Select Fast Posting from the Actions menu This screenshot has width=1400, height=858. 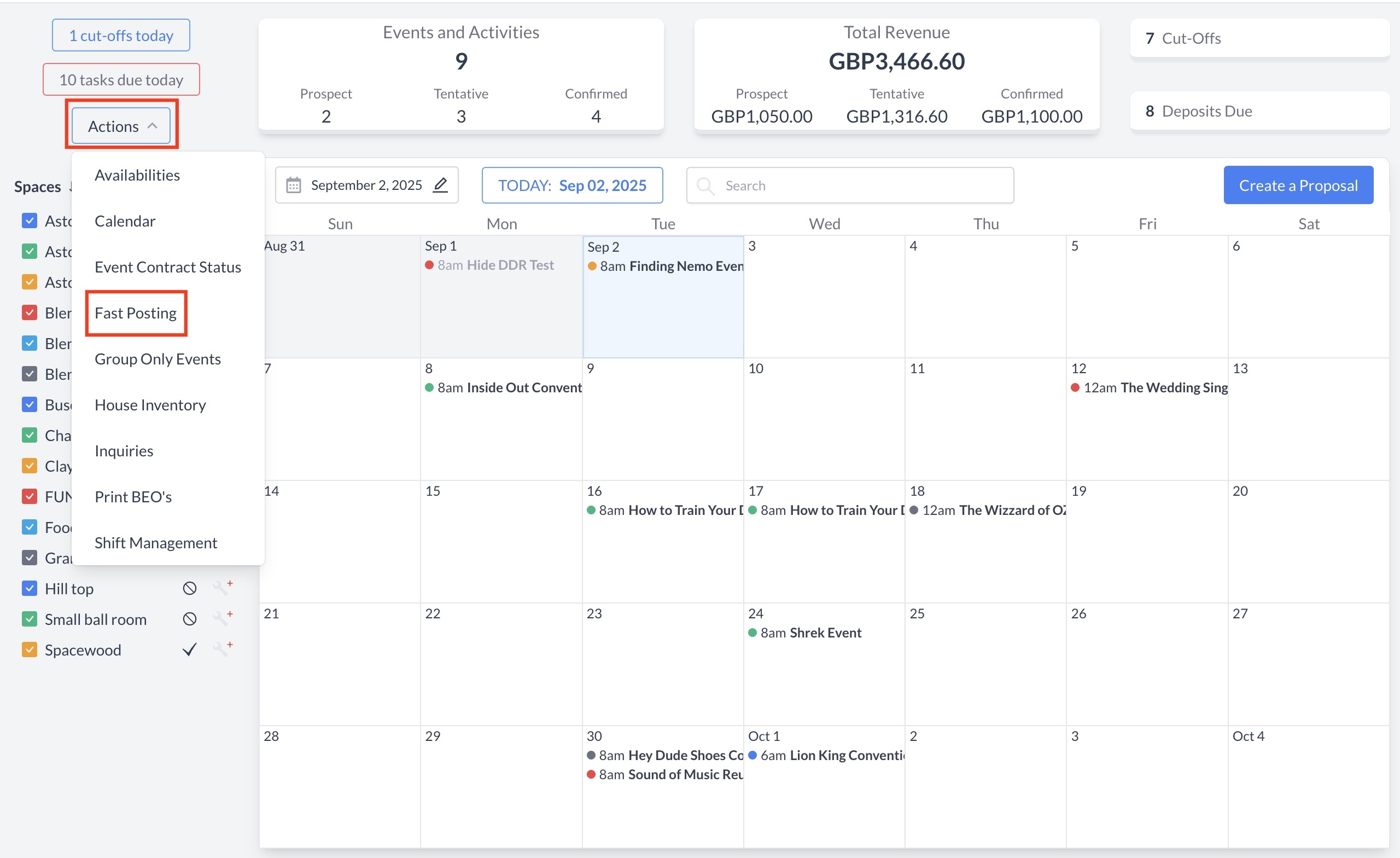coord(136,314)
